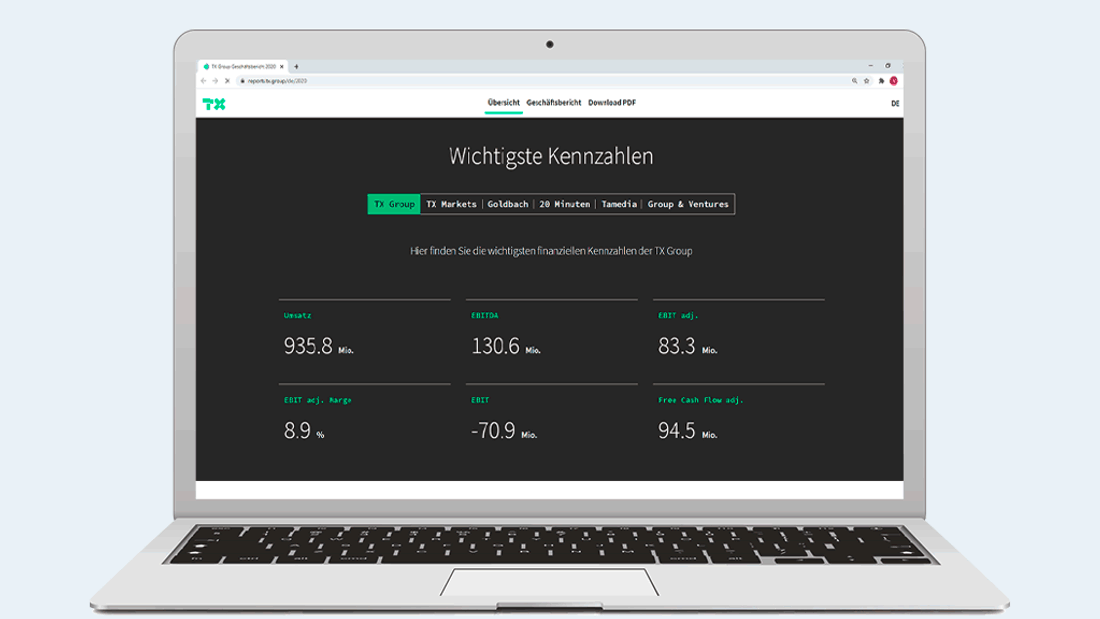Click the Download PDF link
Screen dimensions: 1100x619
point(614,103)
